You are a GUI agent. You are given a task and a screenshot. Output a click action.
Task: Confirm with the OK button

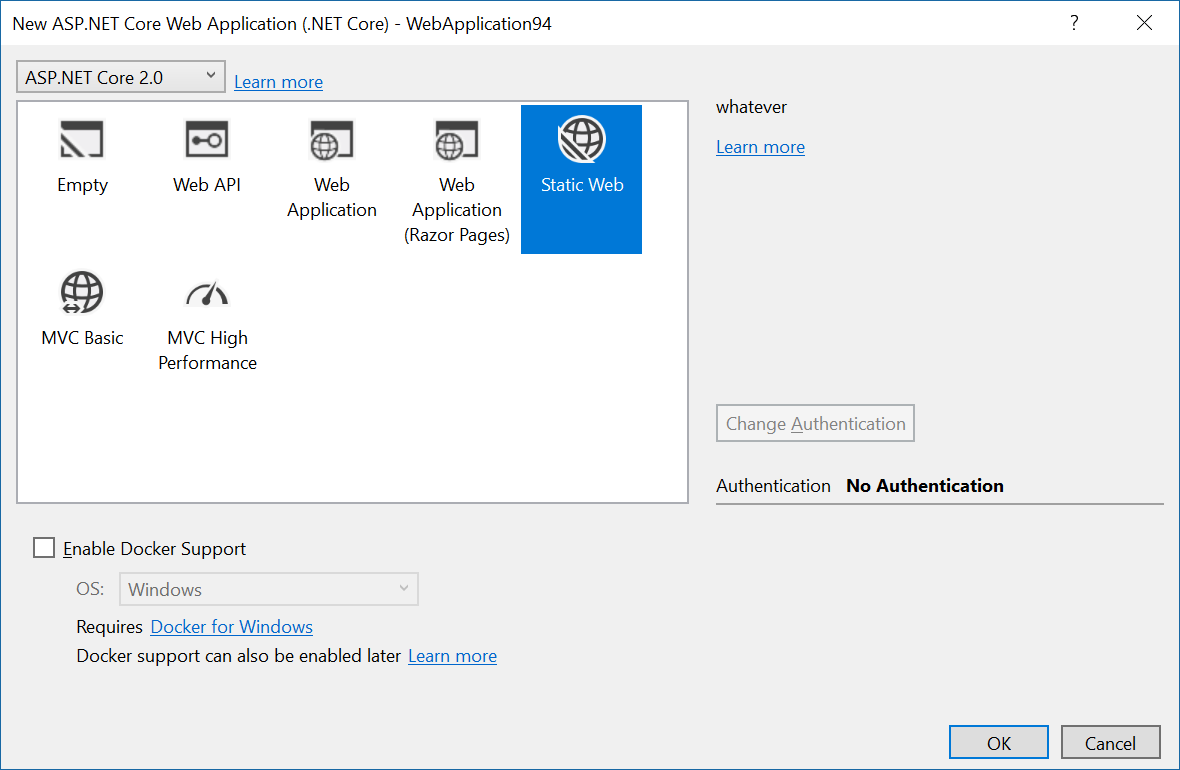click(x=999, y=742)
